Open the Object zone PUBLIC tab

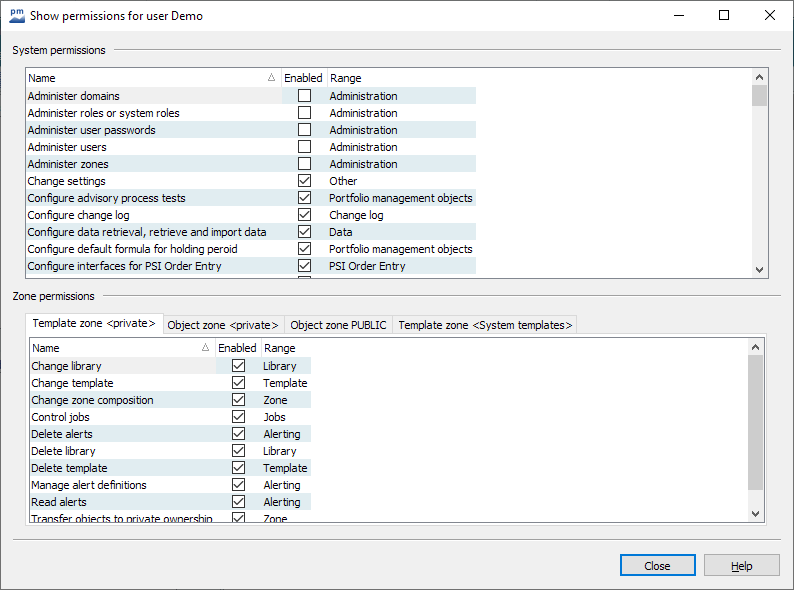338,325
